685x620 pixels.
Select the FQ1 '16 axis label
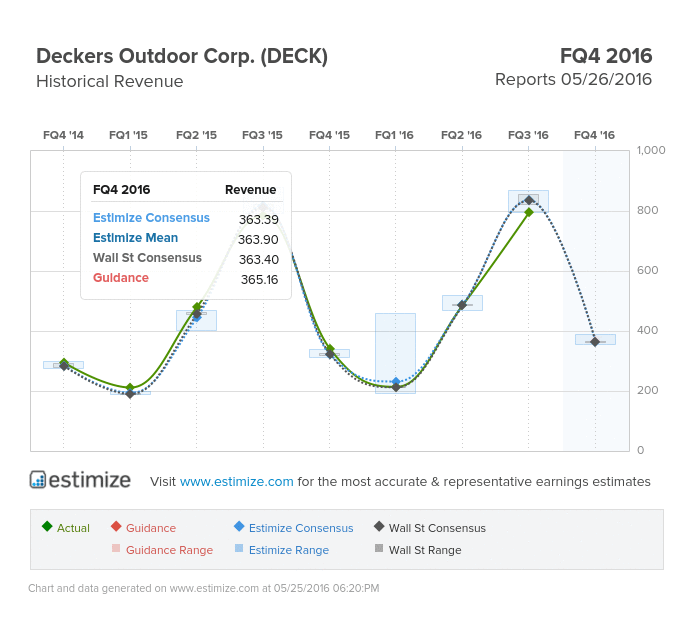(x=394, y=135)
